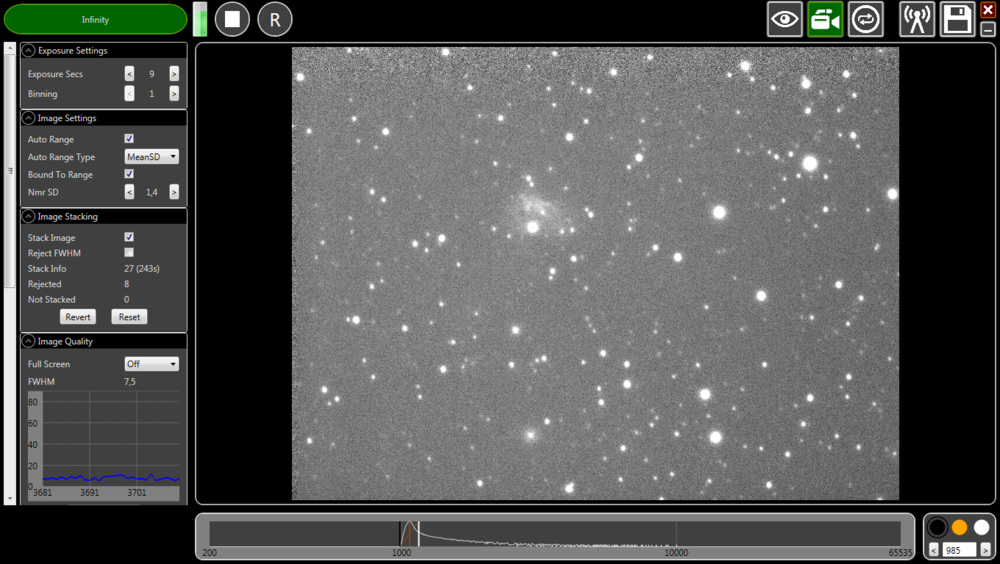The image size is (1000, 564).
Task: Open the Auto Range Type MeanSD dropdown
Action: point(152,156)
